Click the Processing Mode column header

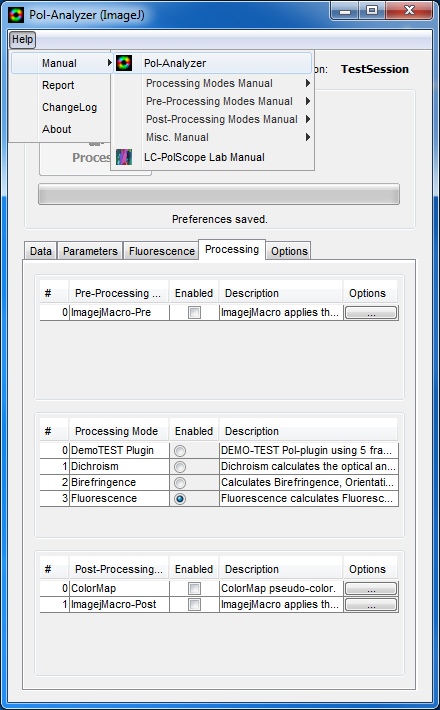point(119,431)
